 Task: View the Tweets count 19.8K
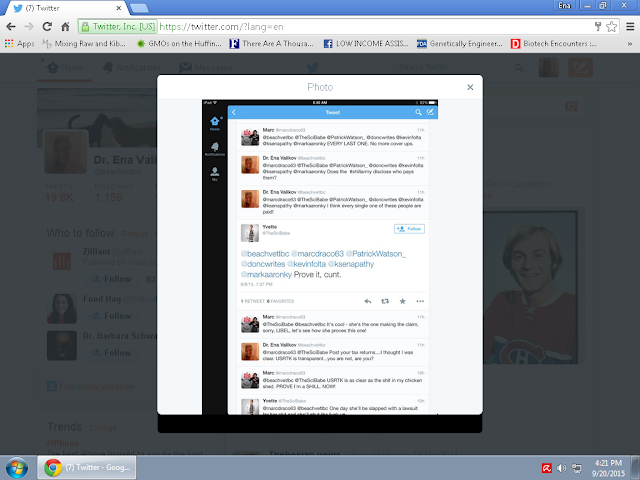(x=59, y=193)
